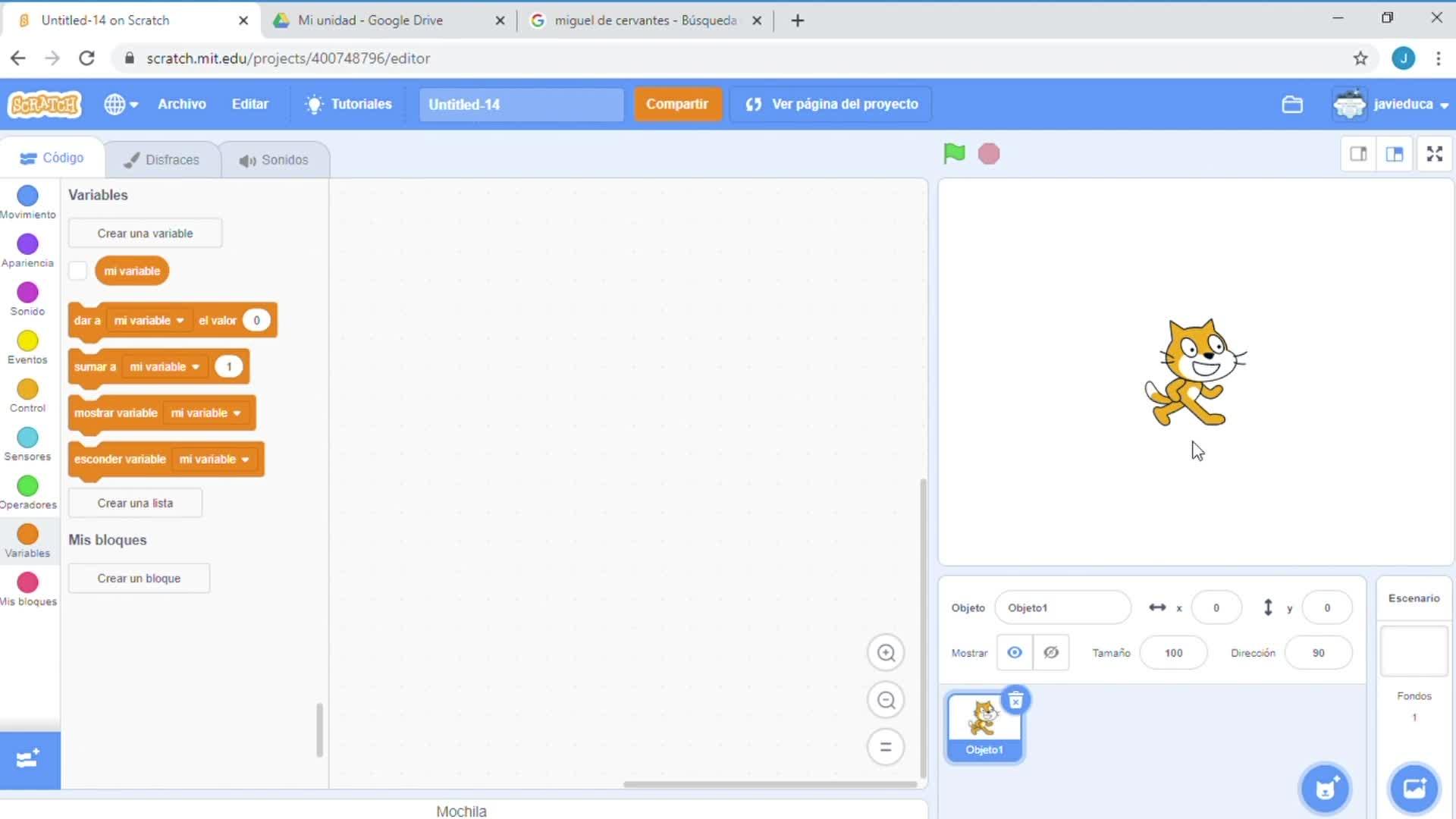Show sprite using the eye icon
This screenshot has width=1456, height=819.
[x=1014, y=652]
